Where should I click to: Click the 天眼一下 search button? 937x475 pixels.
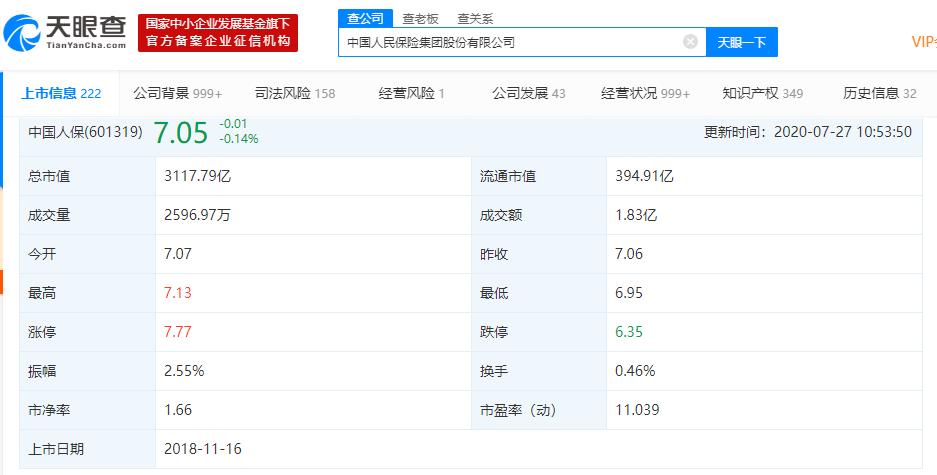[x=742, y=42]
